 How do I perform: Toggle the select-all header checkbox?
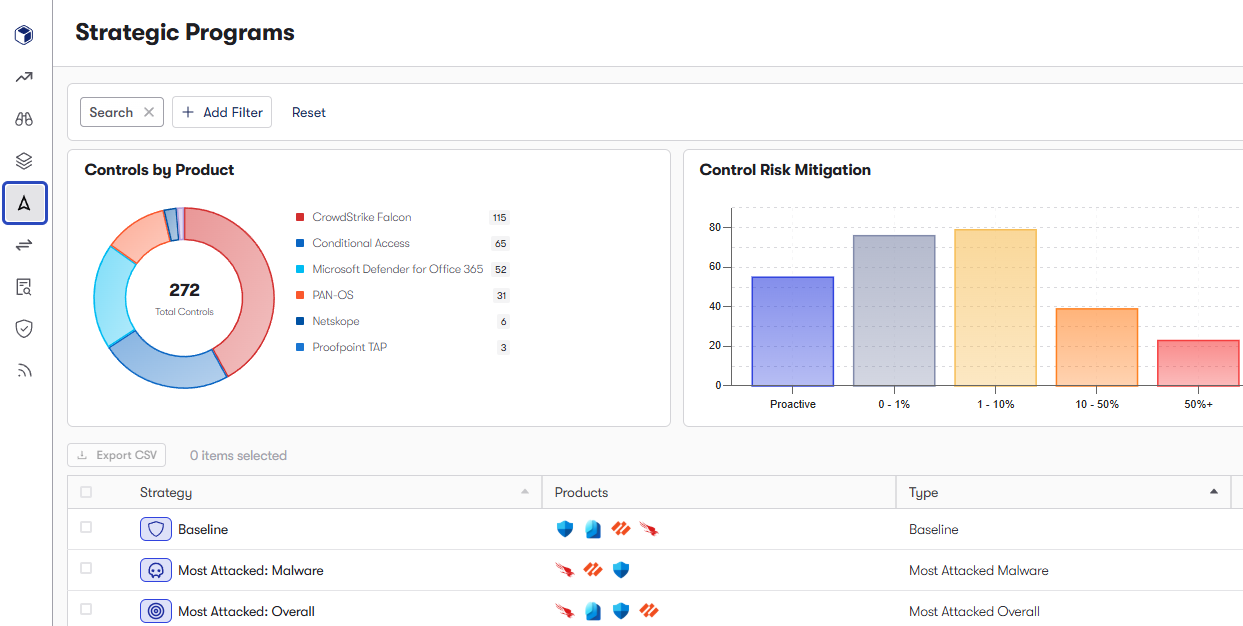coord(86,492)
